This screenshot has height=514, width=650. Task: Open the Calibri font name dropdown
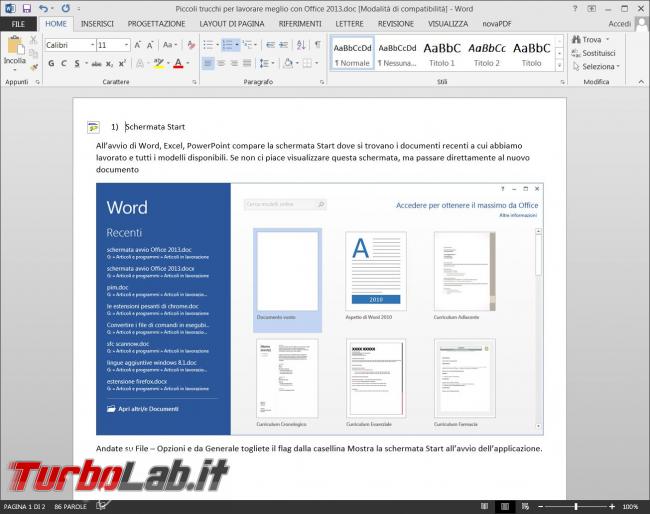click(92, 45)
